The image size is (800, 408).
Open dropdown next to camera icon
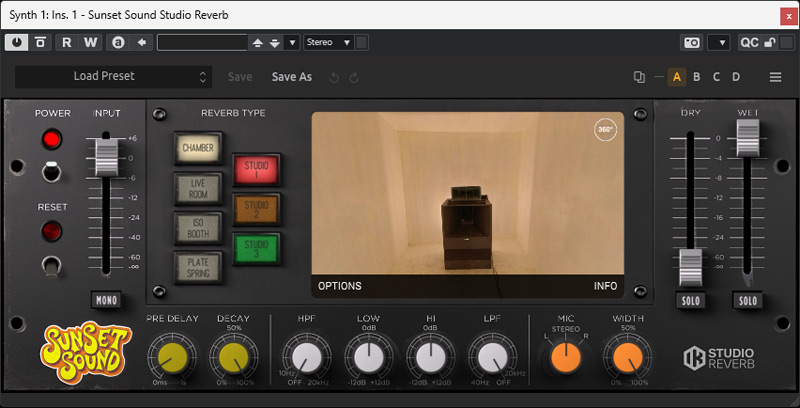point(718,42)
